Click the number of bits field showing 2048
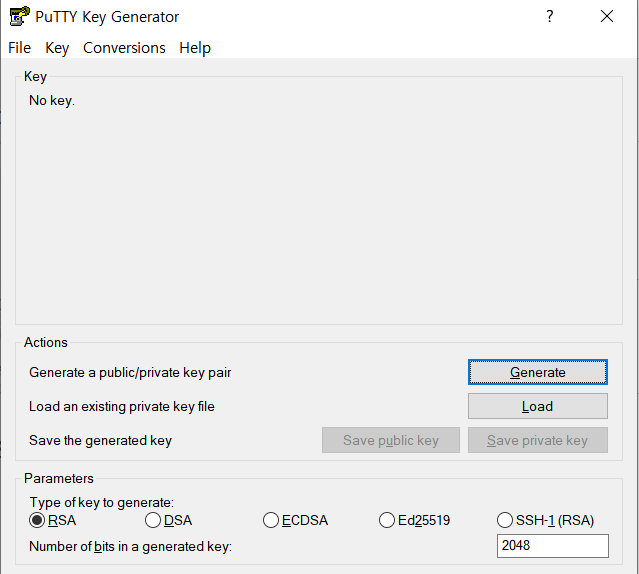Image resolution: width=639 pixels, height=574 pixels. [x=553, y=546]
